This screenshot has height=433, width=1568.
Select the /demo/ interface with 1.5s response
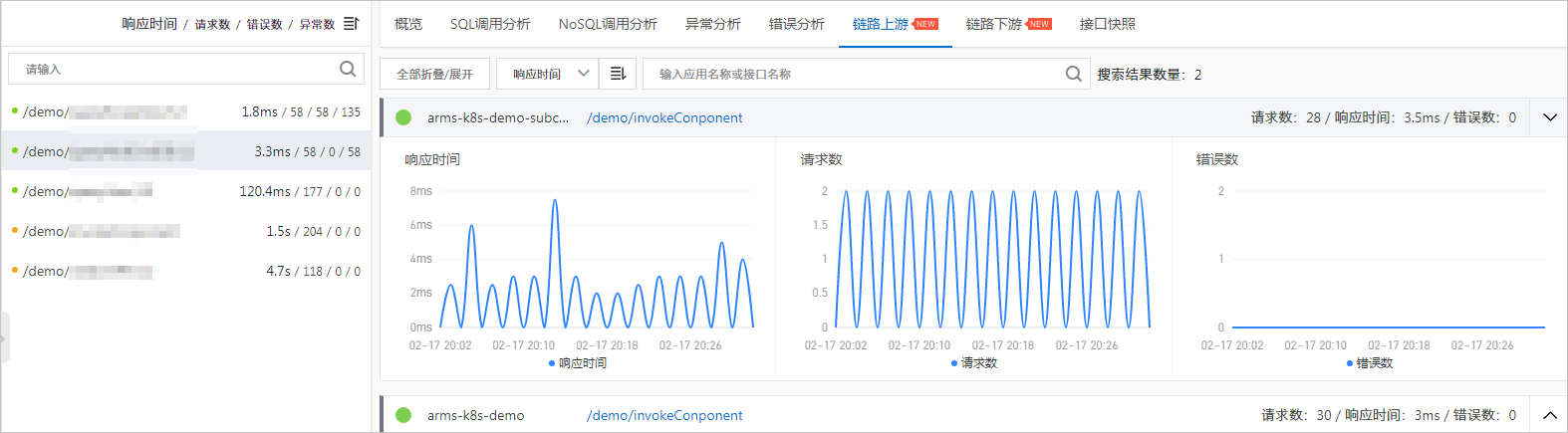(185, 231)
